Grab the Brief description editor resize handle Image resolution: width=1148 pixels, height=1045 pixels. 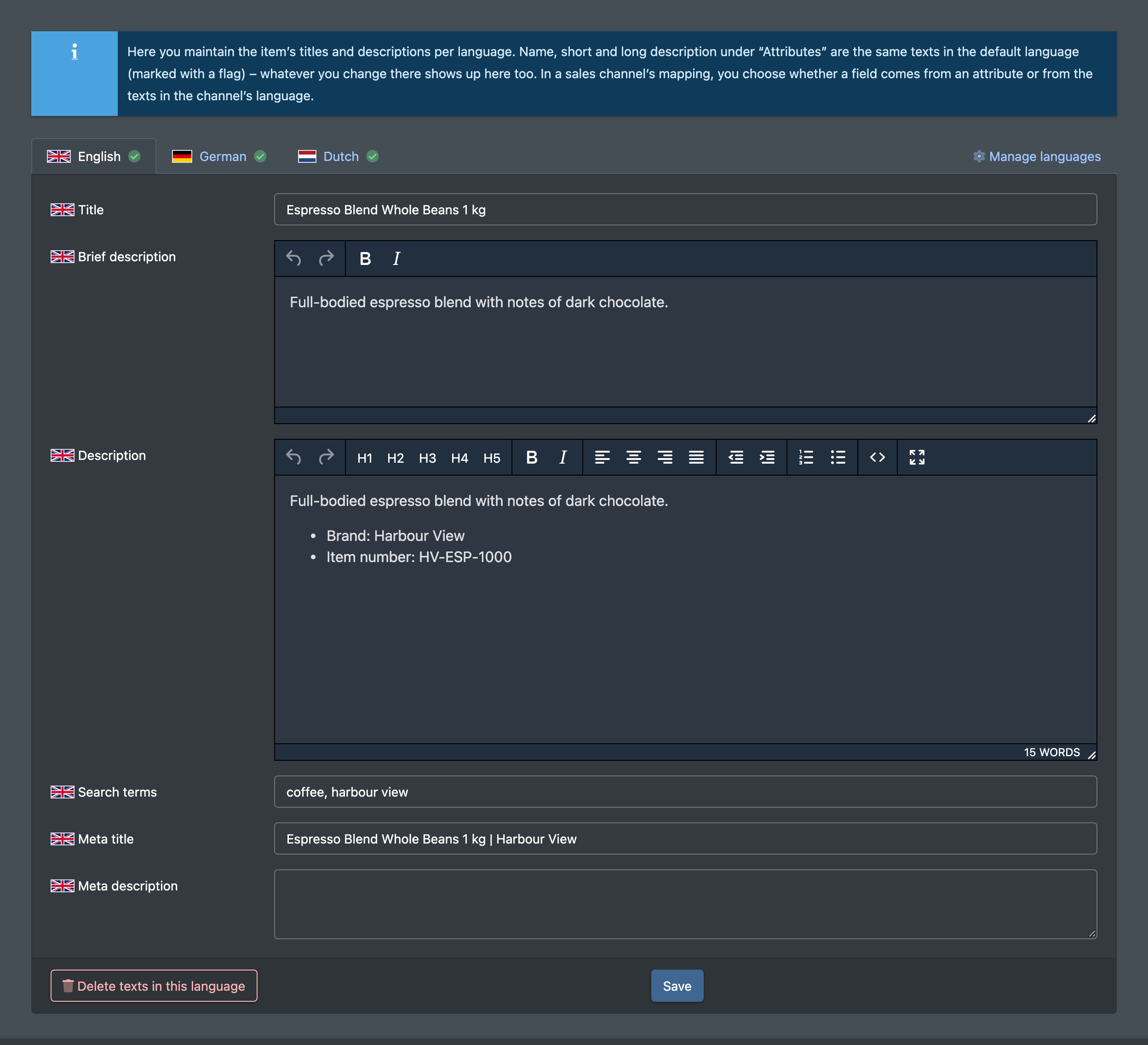[x=1091, y=419]
